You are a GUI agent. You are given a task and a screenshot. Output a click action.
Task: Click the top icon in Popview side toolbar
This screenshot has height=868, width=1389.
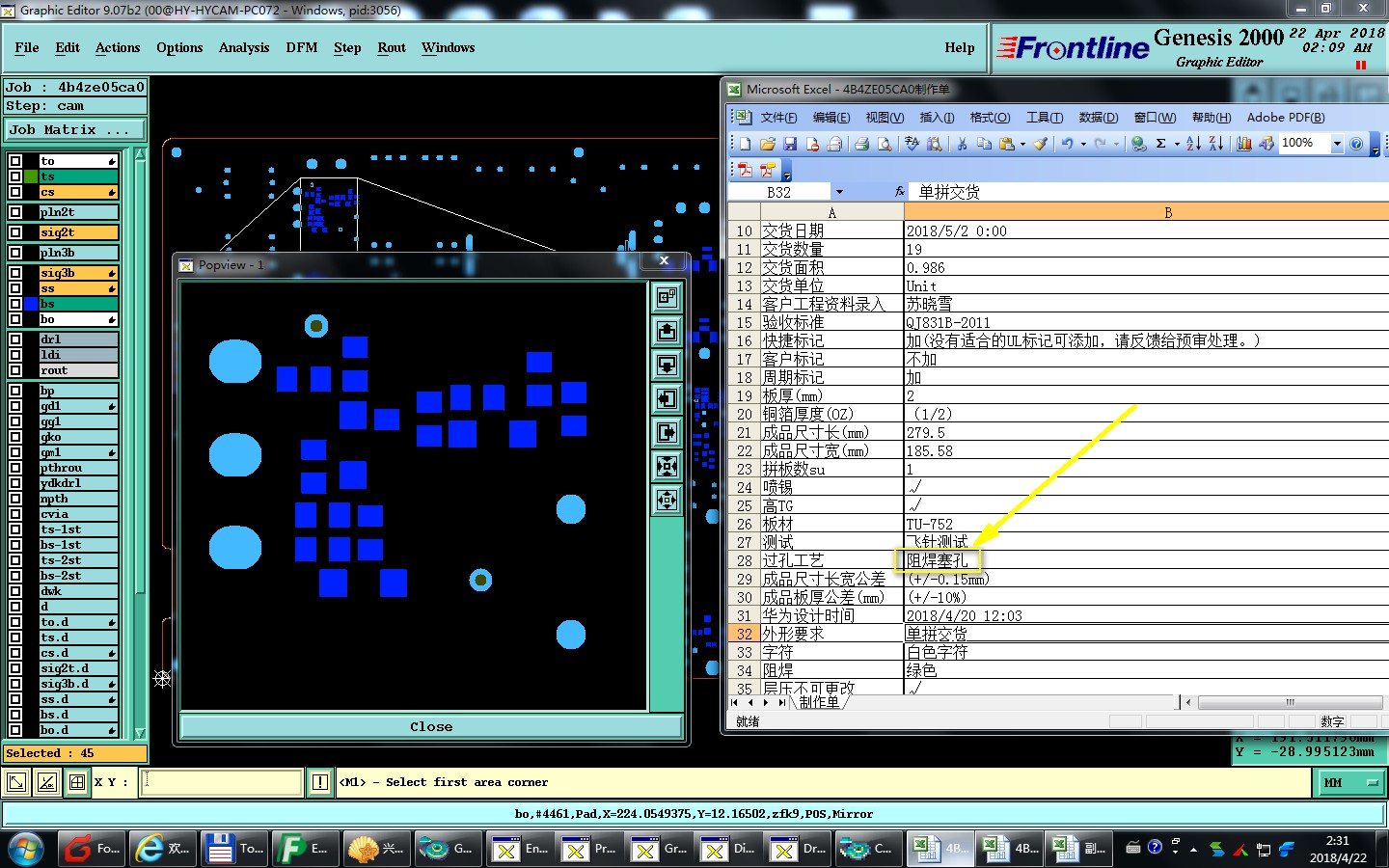tap(667, 297)
